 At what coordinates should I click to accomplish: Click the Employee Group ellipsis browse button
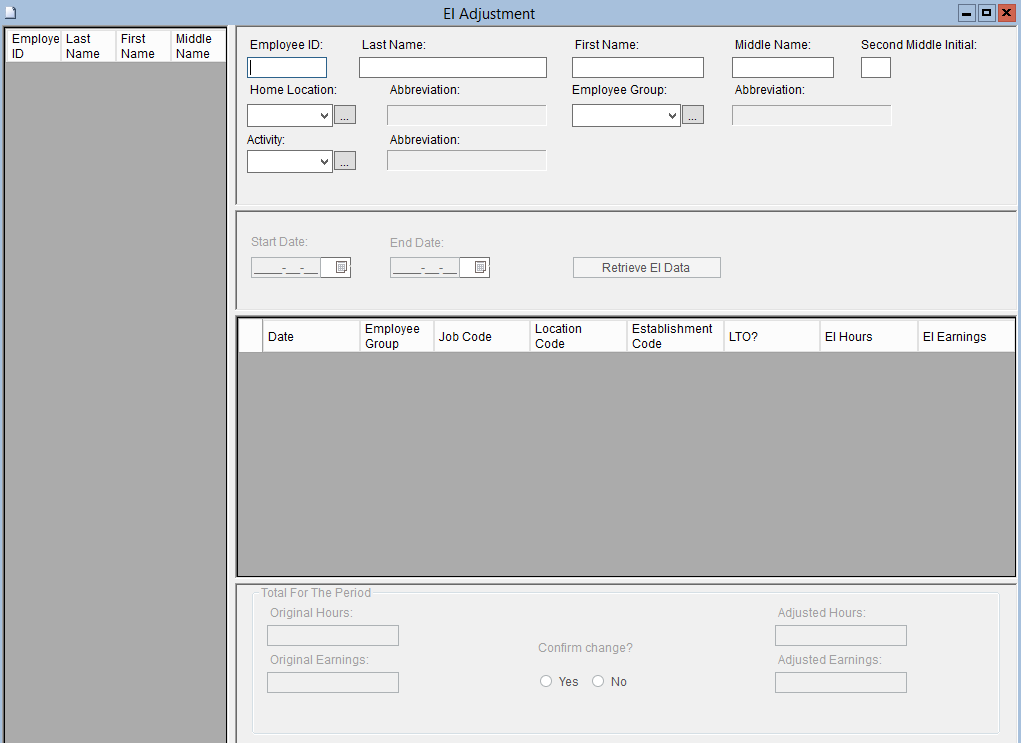coord(693,116)
